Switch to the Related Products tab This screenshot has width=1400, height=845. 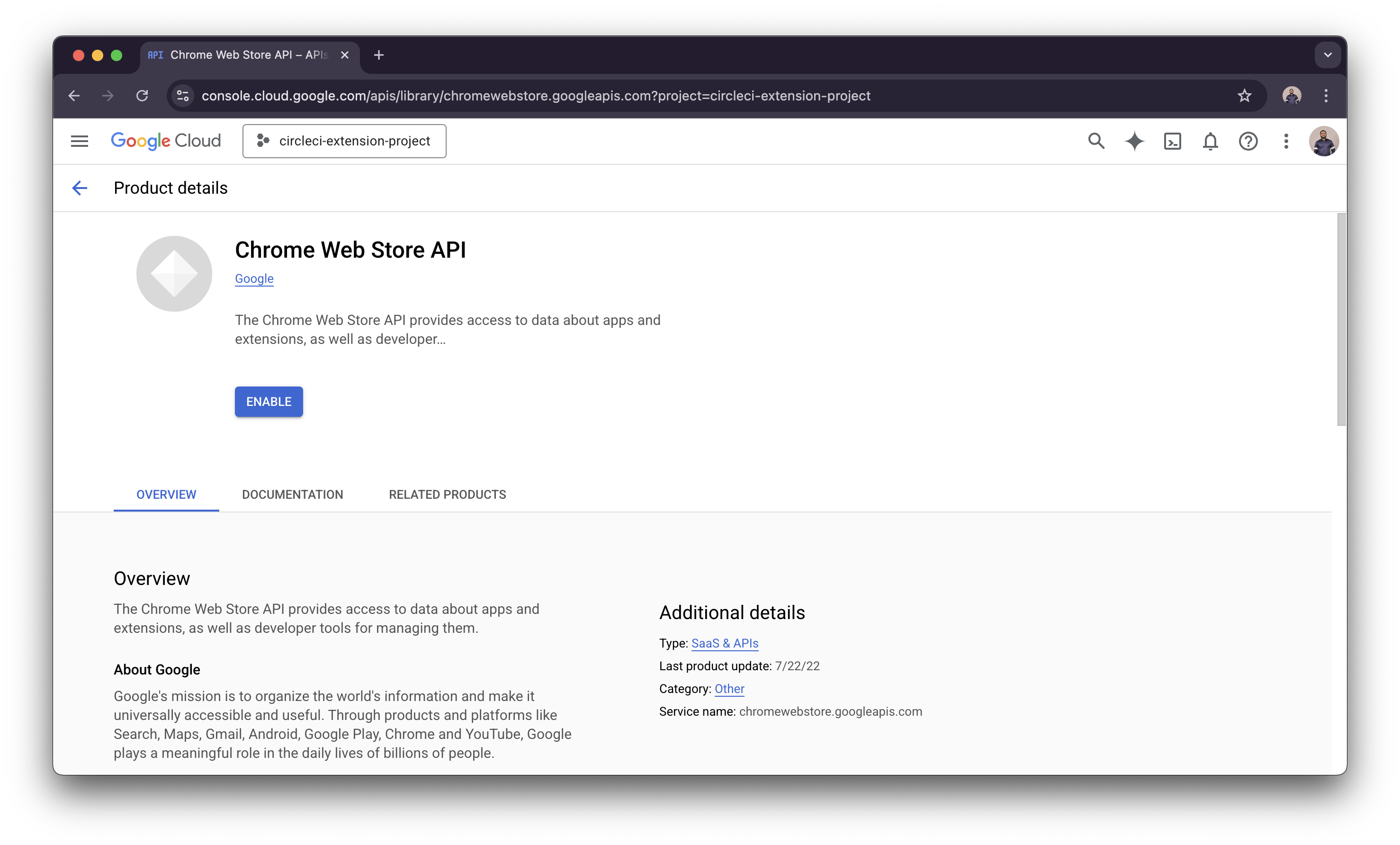click(x=447, y=494)
